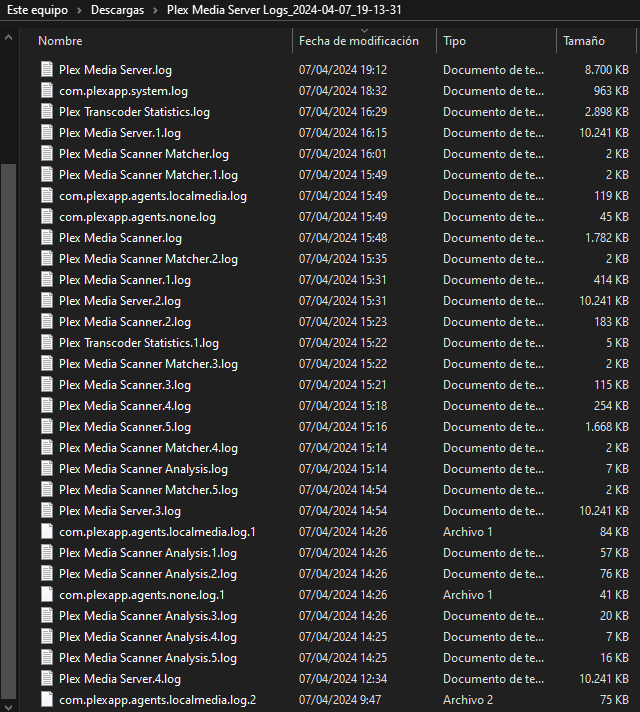Select file Plex Media Server.3.log
Viewport: 640px width, 712px height.
click(x=120, y=511)
